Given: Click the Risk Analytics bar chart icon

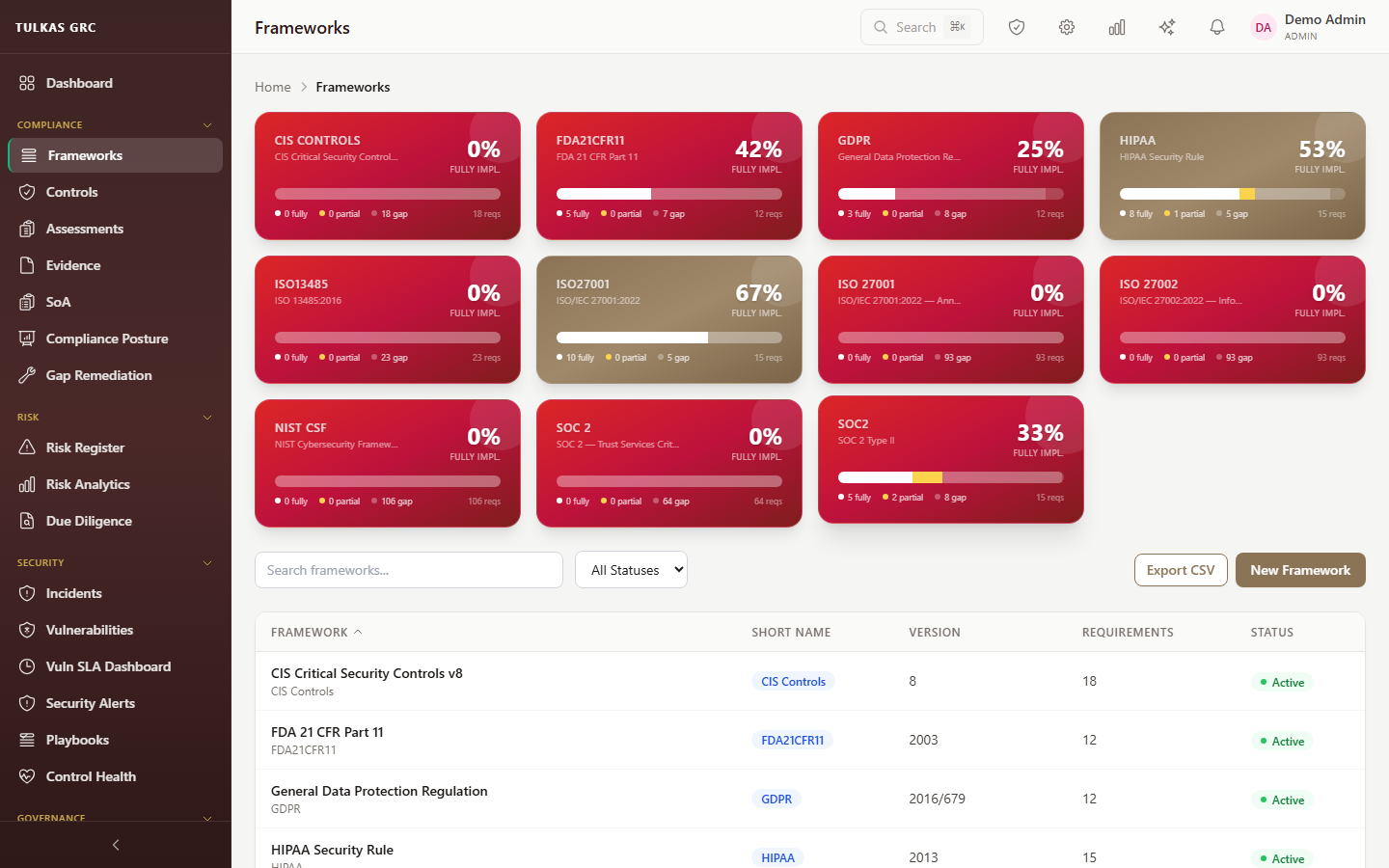Looking at the screenshot, I should (27, 484).
